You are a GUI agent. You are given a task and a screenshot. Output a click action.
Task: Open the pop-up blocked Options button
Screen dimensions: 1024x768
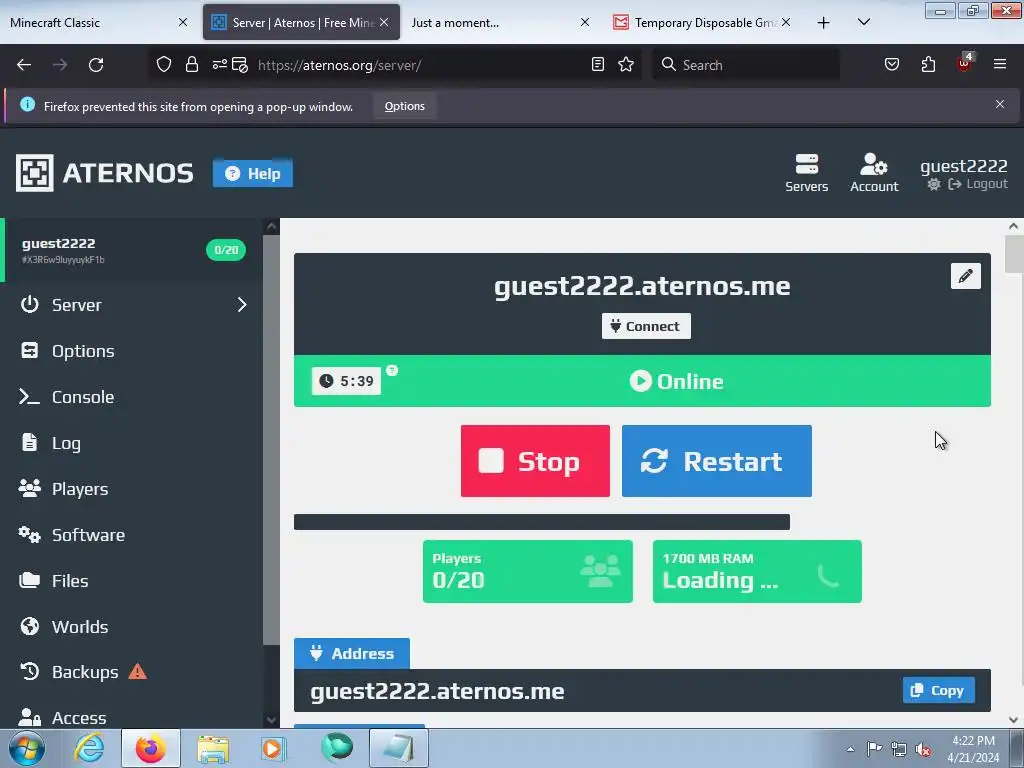coord(404,106)
